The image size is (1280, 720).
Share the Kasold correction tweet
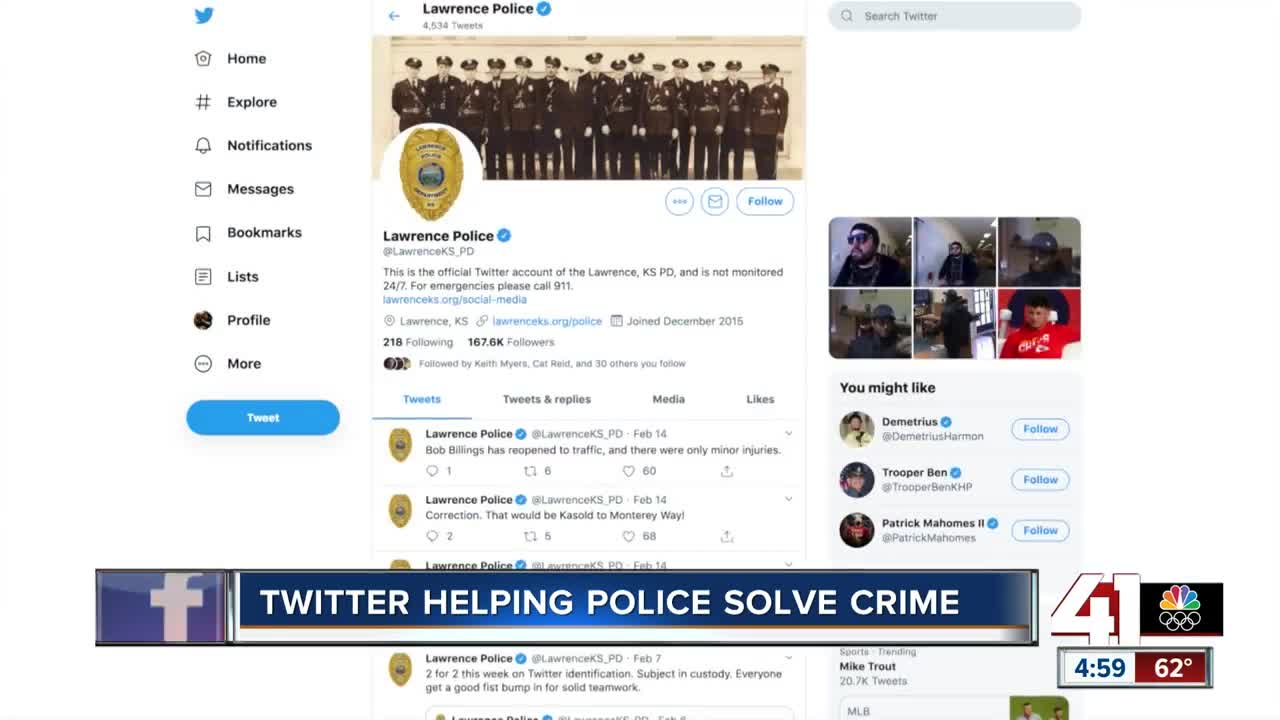(x=727, y=536)
